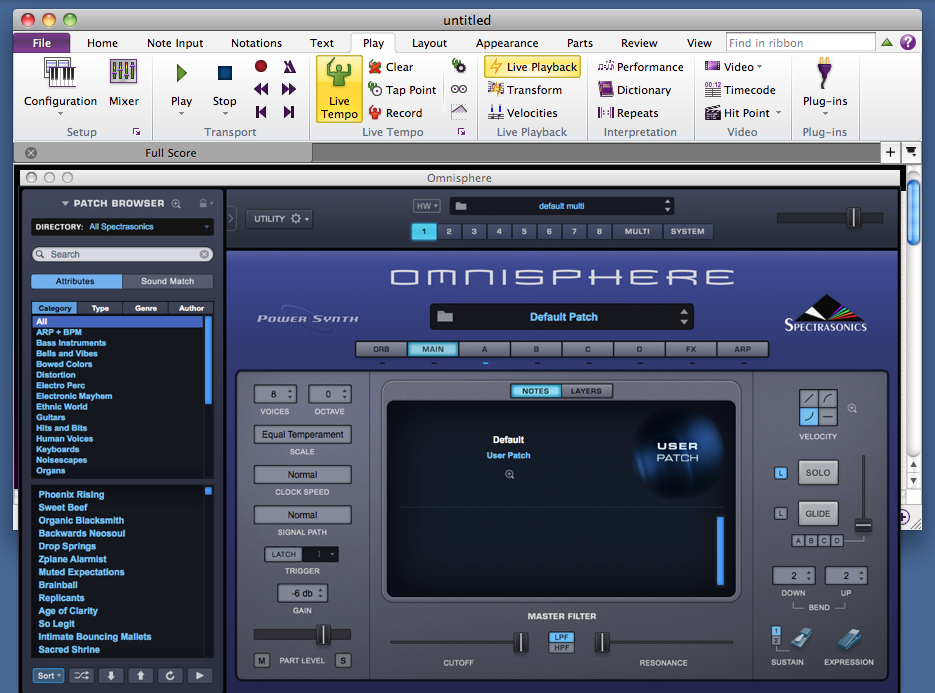Open the Hit Point dropdown
Viewport: 935px width, 693px height.
743,113
